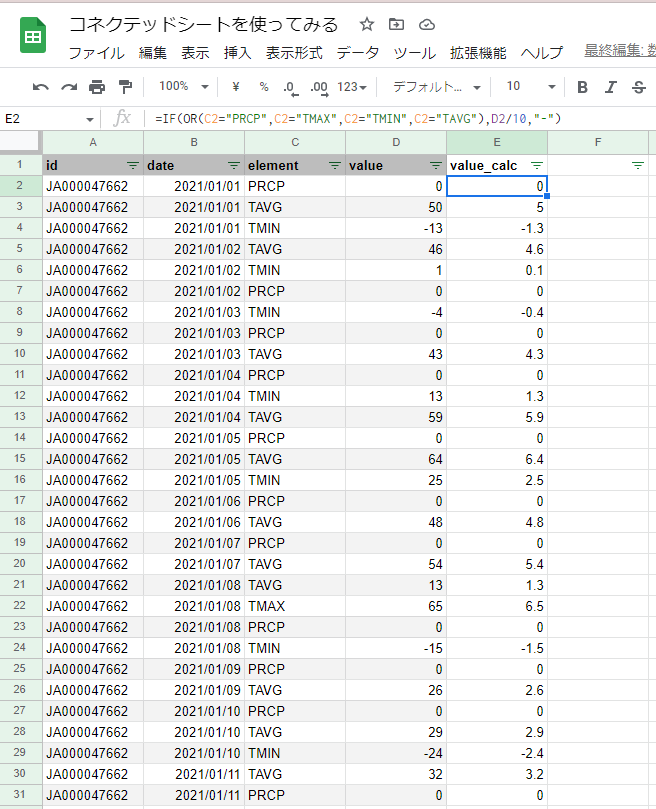Open the 挿入 menu

coord(237,53)
